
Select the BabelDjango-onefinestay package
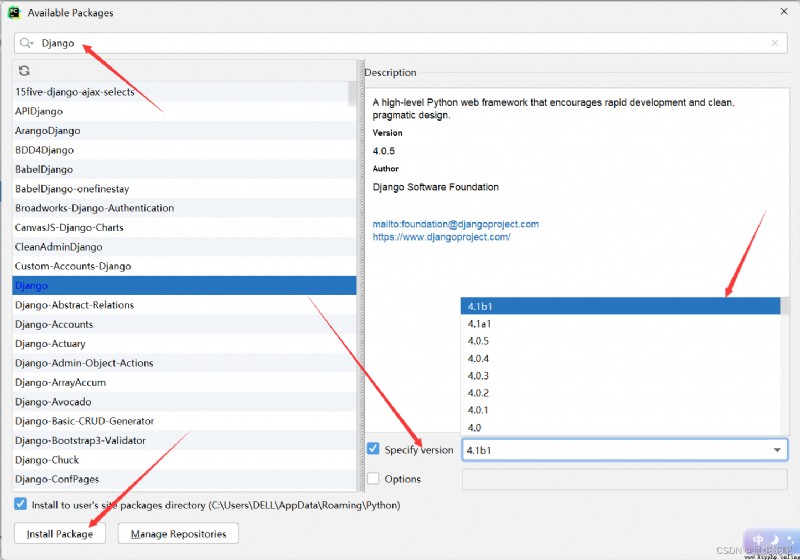(x=184, y=189)
